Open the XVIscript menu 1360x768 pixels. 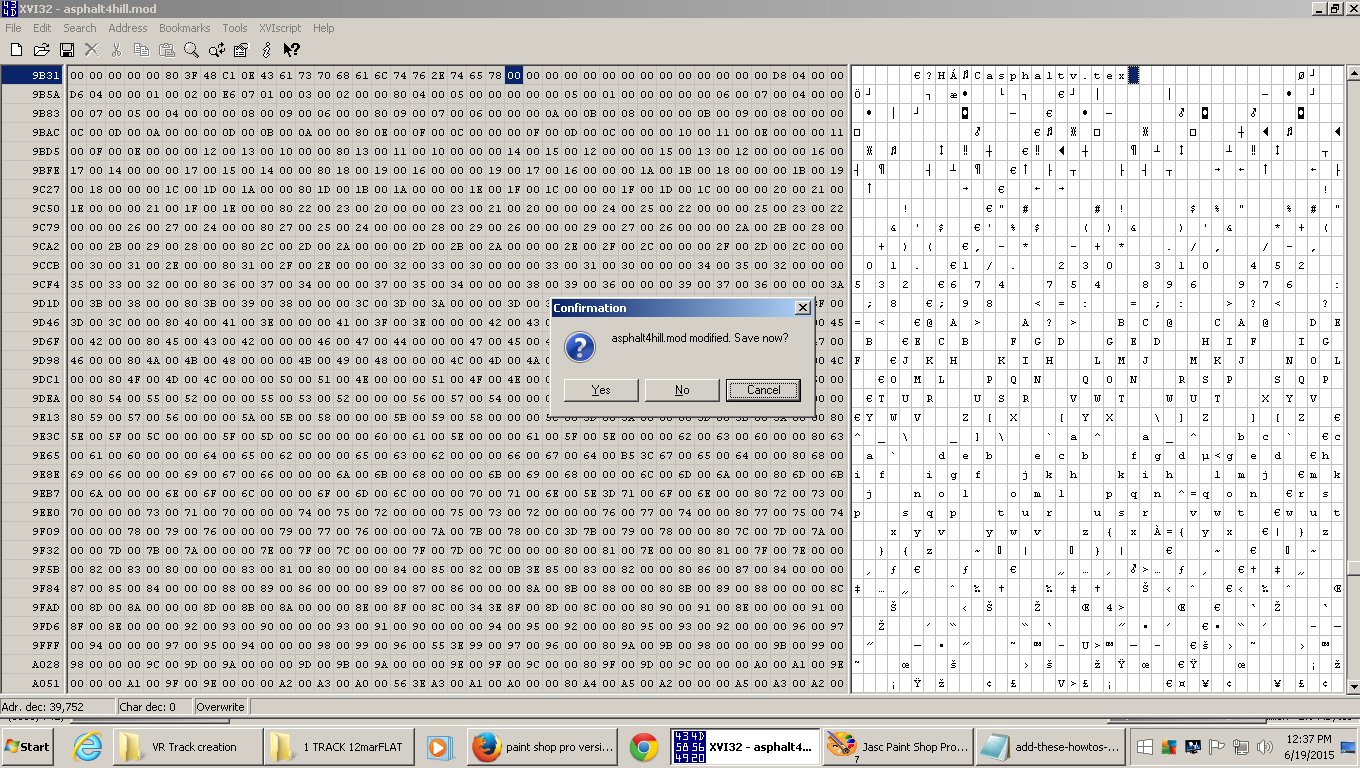pos(282,28)
